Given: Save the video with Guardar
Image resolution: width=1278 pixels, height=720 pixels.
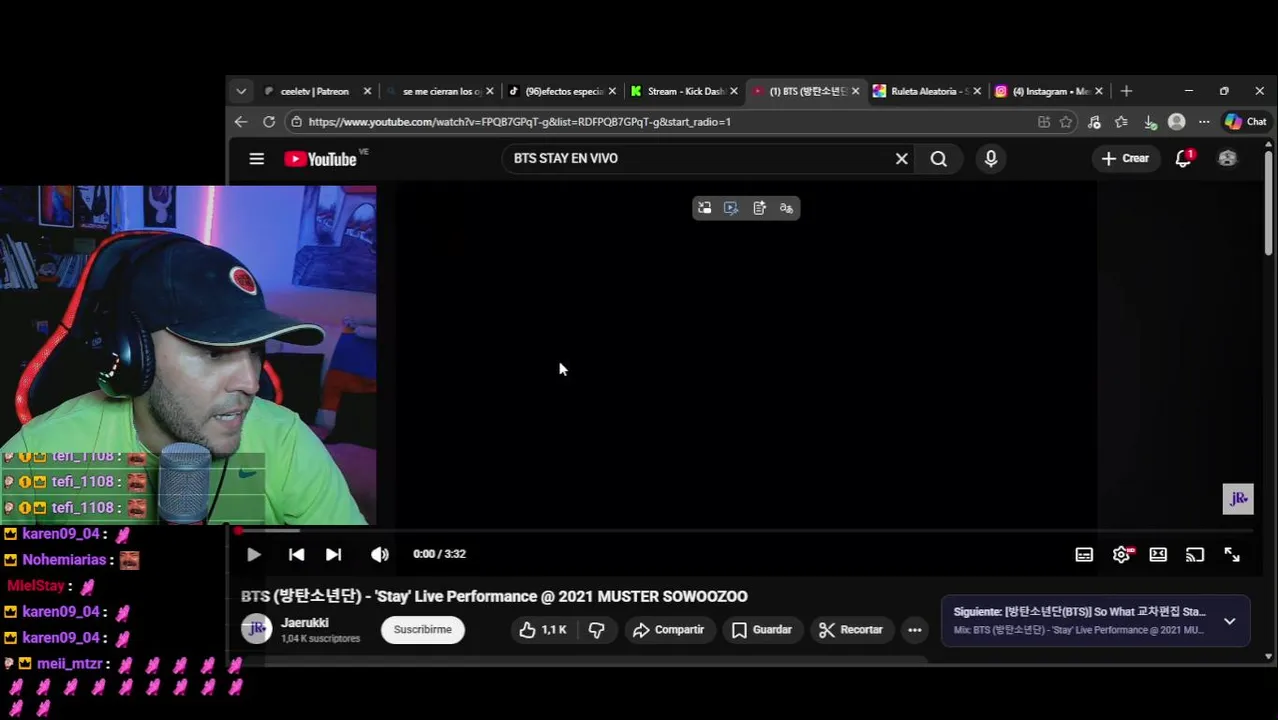Looking at the screenshot, I should (x=762, y=629).
